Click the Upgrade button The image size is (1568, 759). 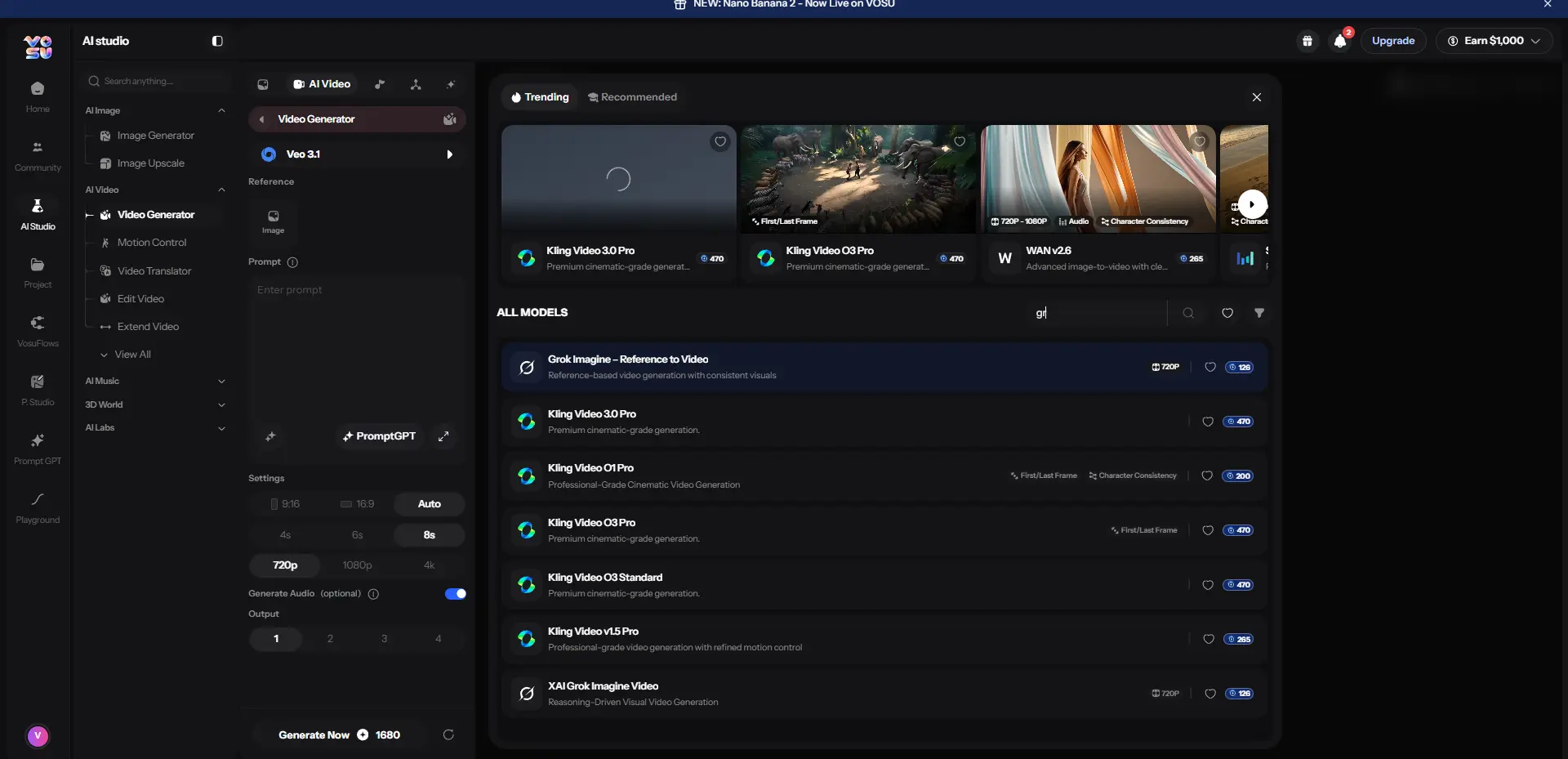[x=1393, y=41]
